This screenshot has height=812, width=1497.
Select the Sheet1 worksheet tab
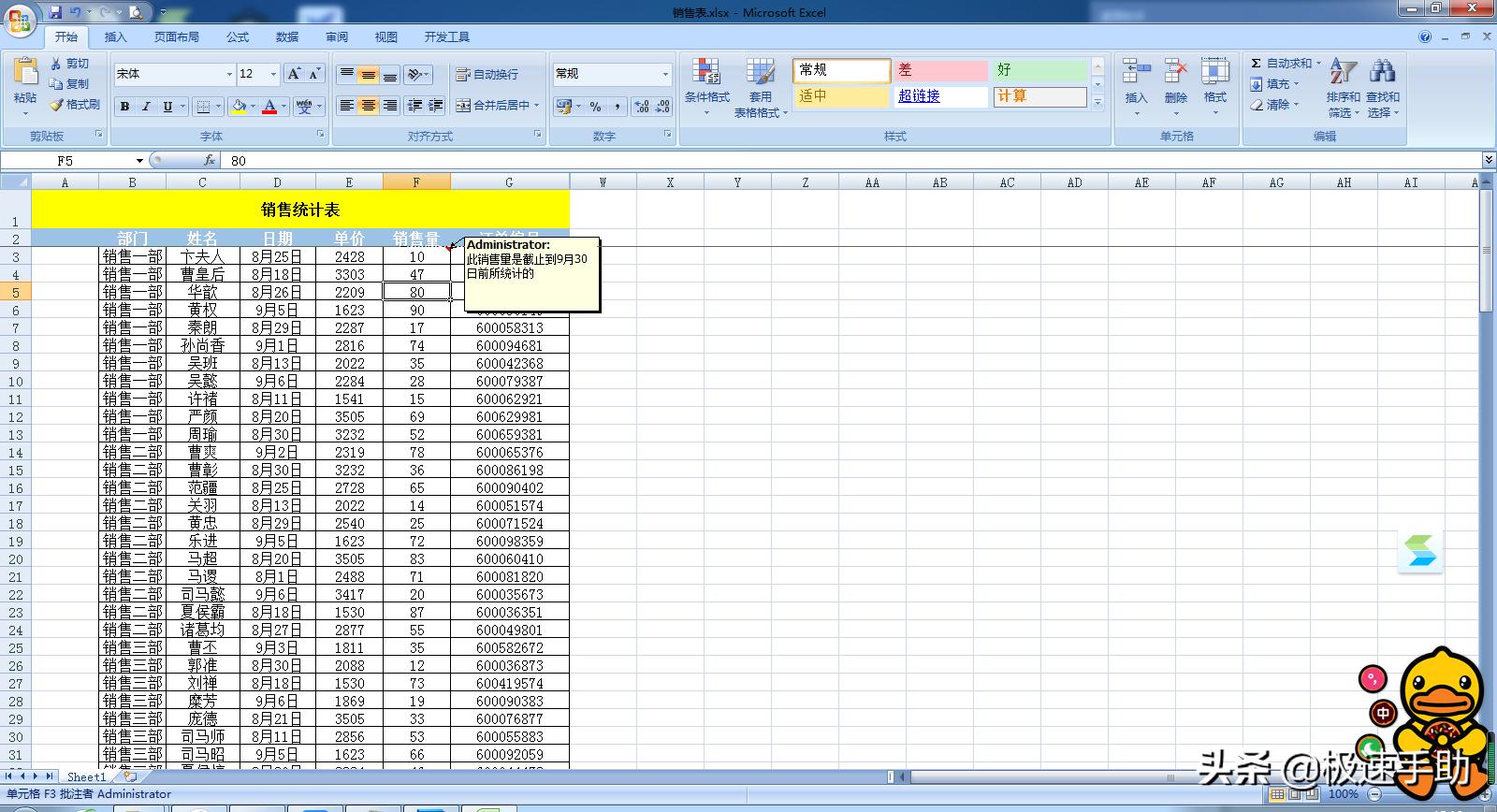(86, 776)
